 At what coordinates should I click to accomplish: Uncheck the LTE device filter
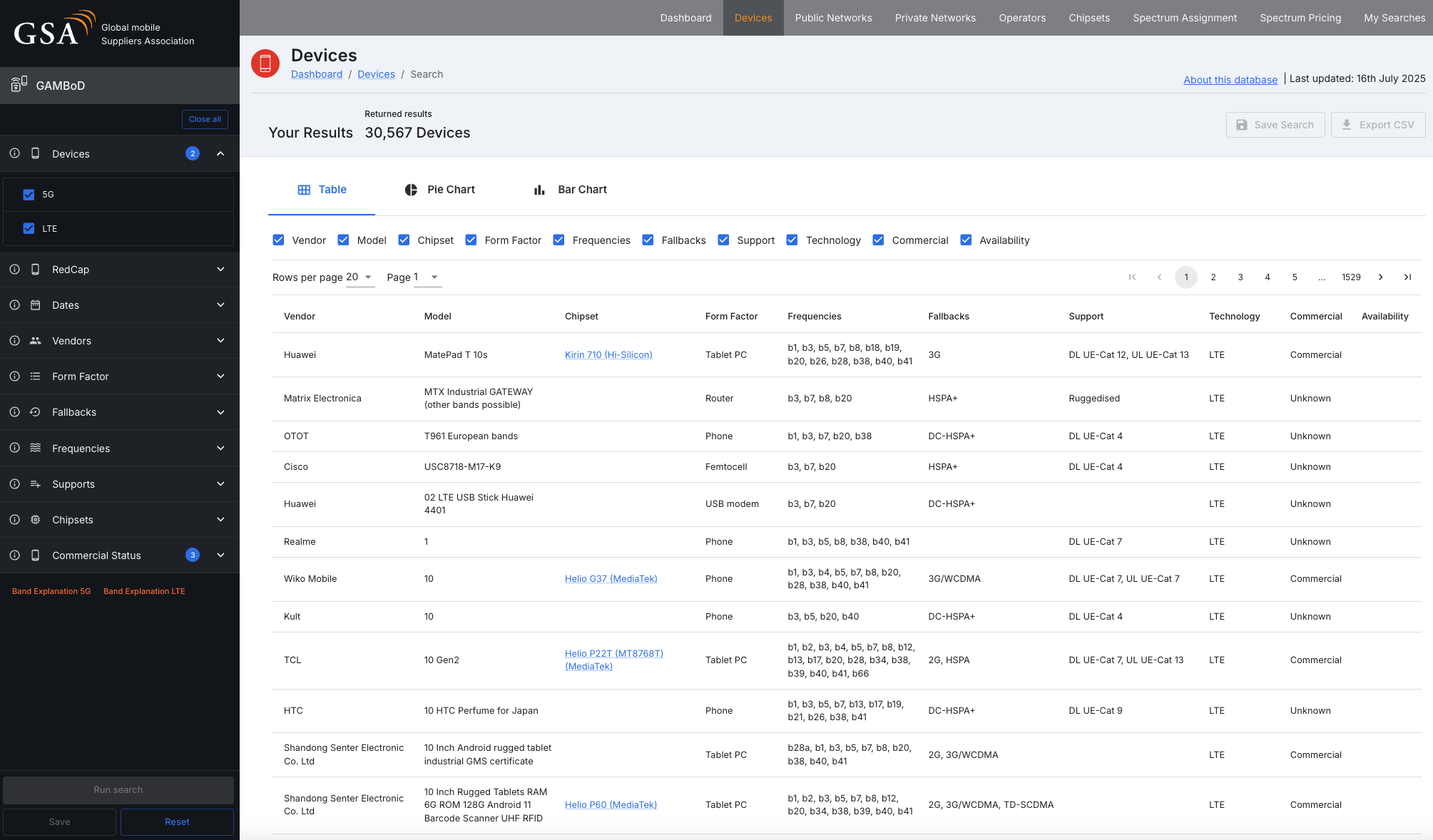click(x=29, y=229)
